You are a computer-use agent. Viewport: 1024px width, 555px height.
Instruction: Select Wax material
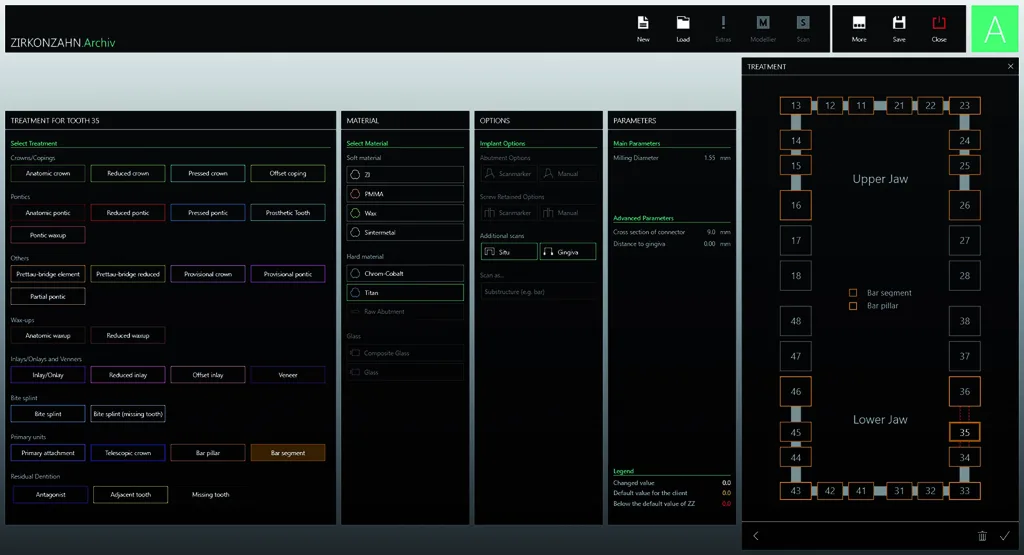click(405, 213)
